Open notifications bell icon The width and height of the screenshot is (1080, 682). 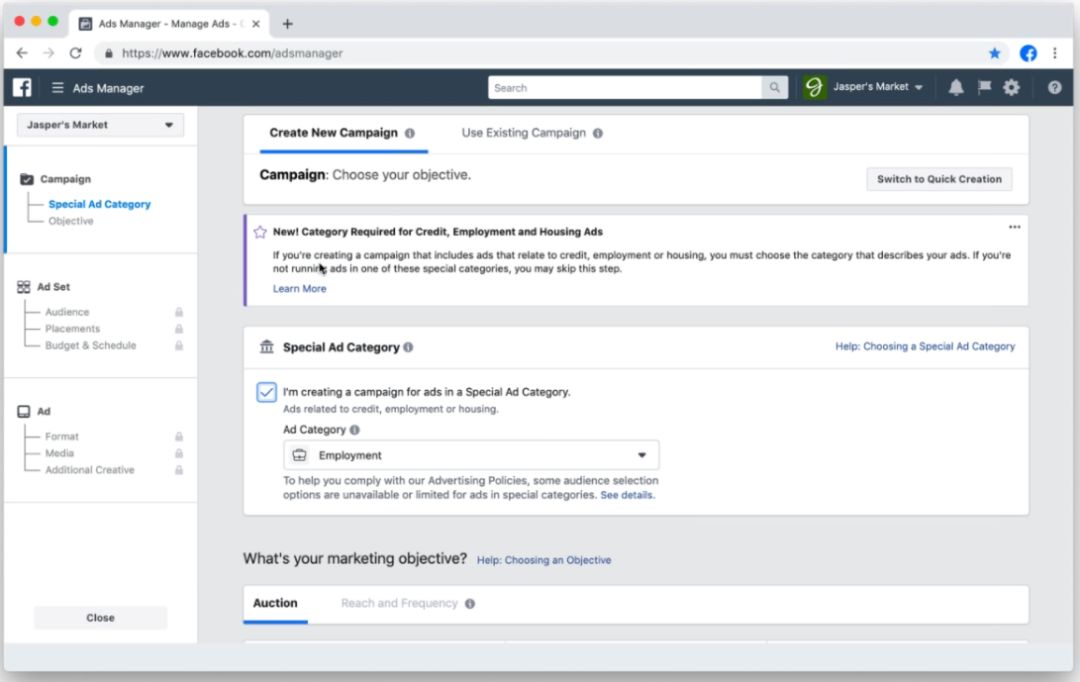956,88
